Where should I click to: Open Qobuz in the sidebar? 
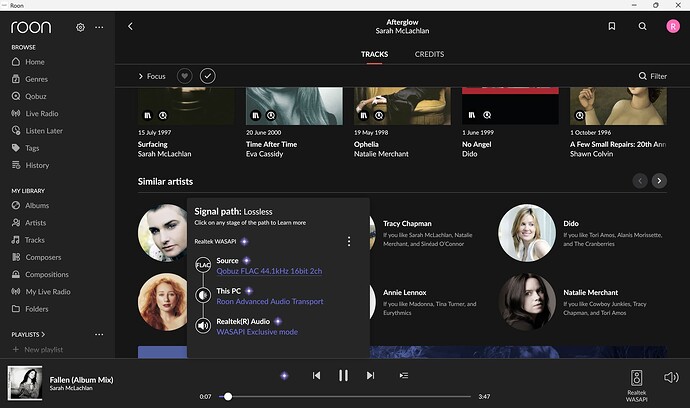pos(35,96)
